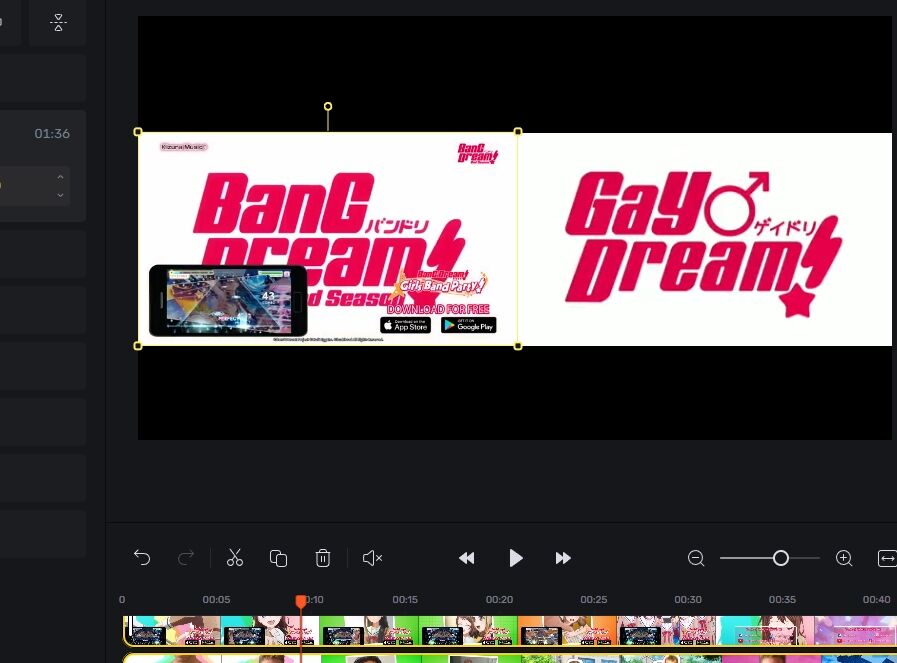Click the phone gameplay image in preview
This screenshot has width=897, height=663.
click(x=228, y=301)
